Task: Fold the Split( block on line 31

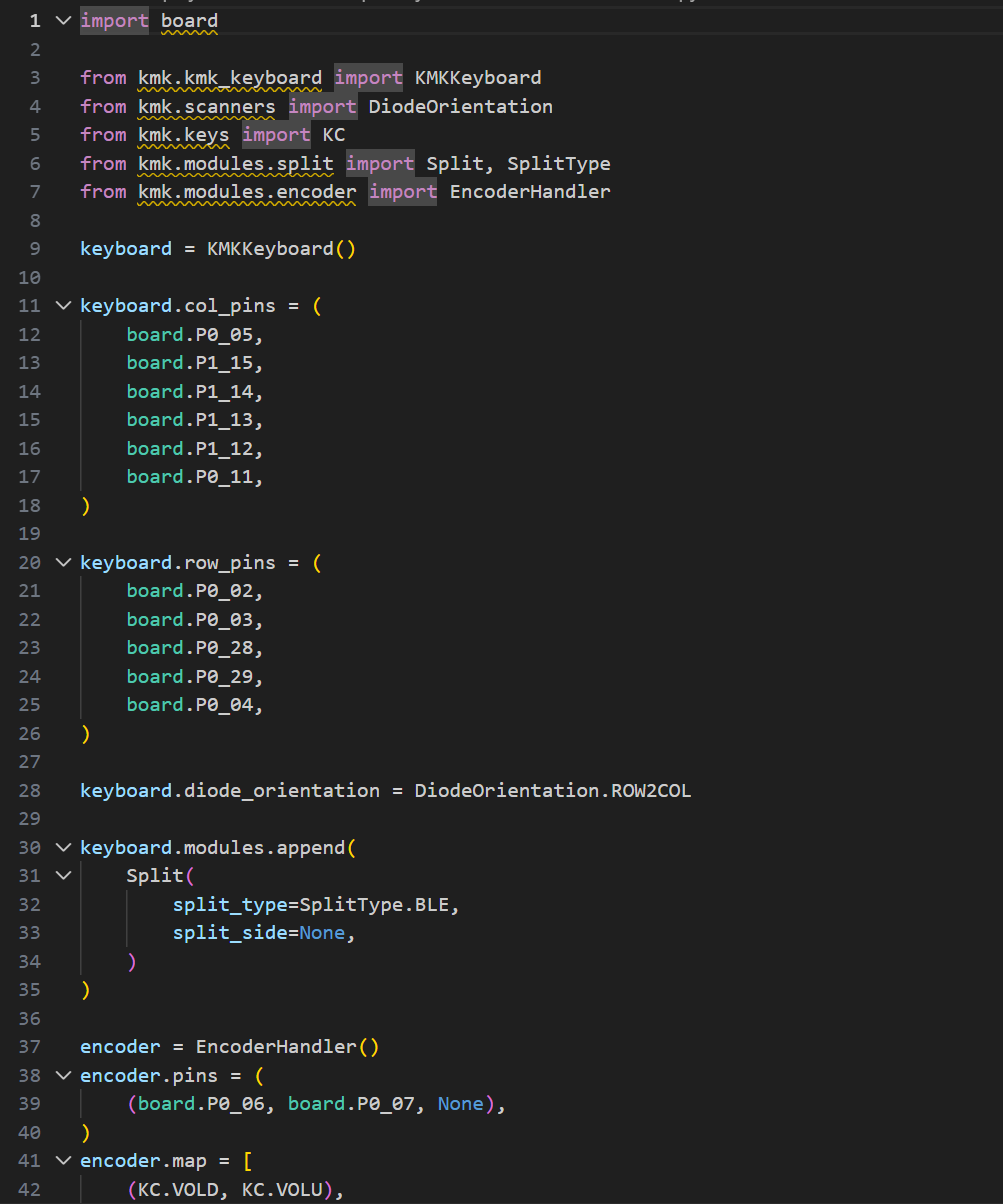Action: click(64, 876)
